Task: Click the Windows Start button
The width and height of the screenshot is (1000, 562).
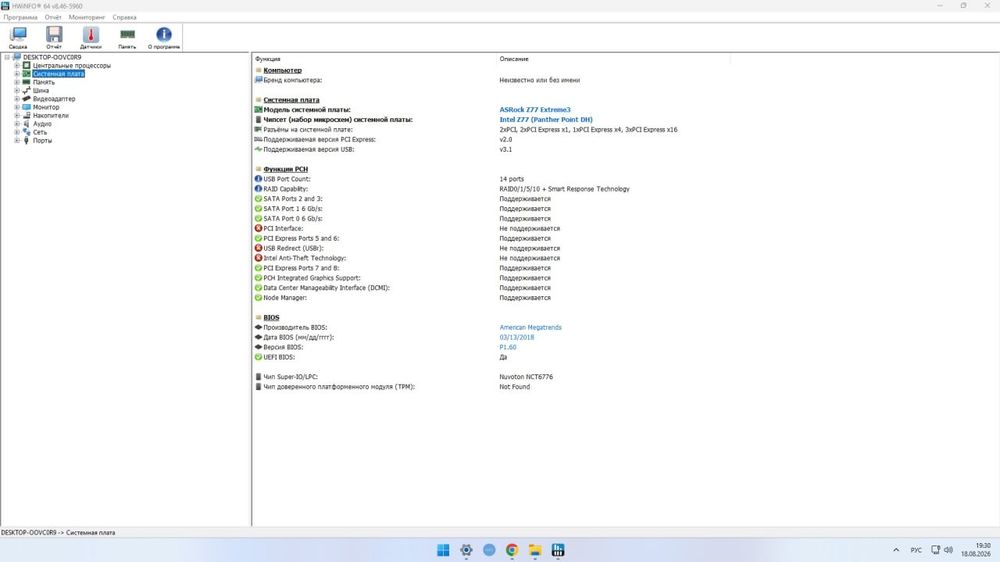Action: [x=443, y=550]
